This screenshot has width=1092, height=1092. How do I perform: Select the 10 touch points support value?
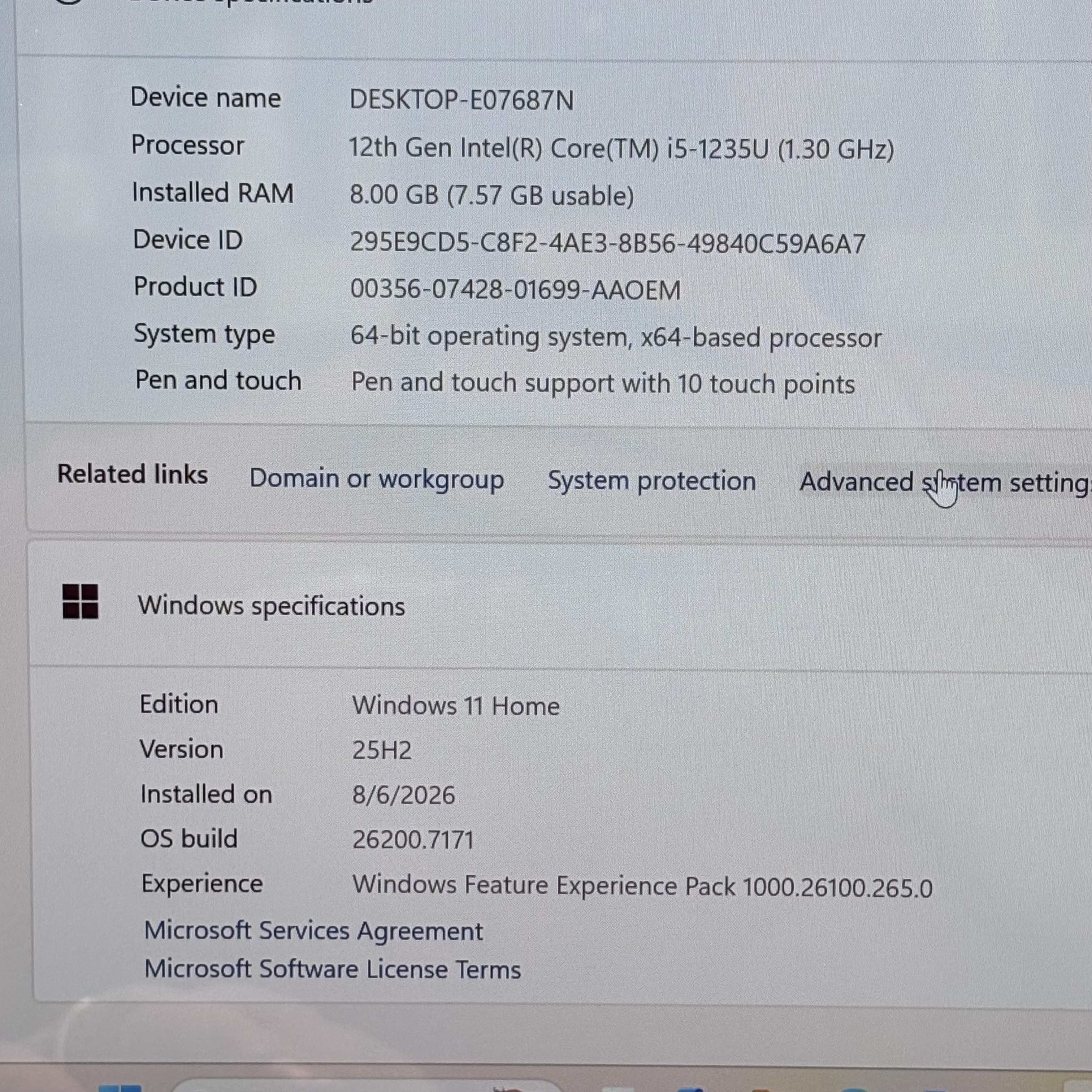coord(603,384)
